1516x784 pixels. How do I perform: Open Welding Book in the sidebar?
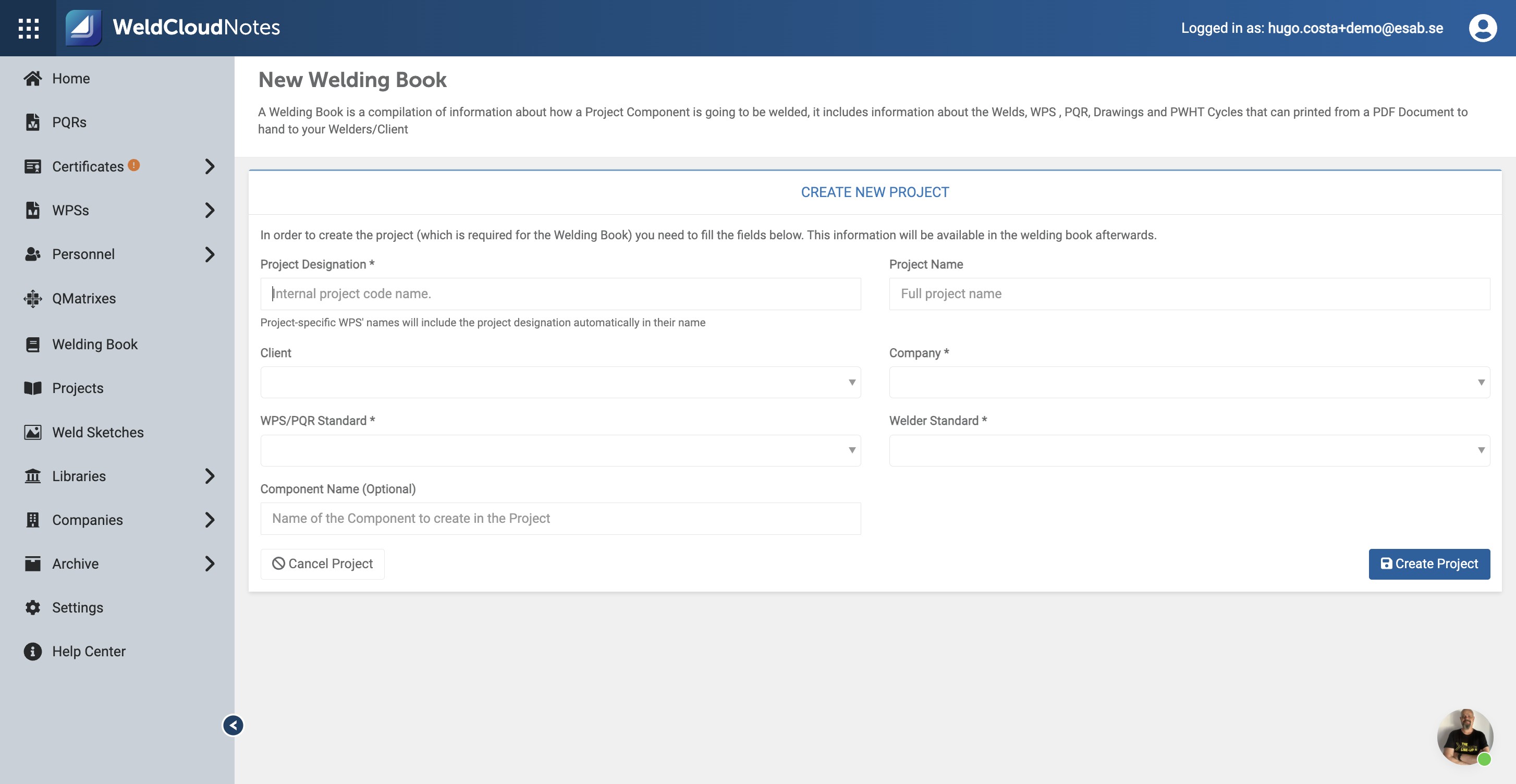click(x=95, y=345)
